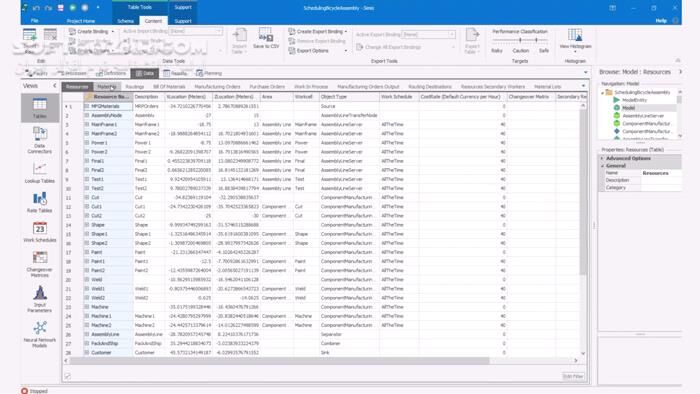The width and height of the screenshot is (700, 394).
Task: Click the Undo icon in title bar
Action: point(36,8)
